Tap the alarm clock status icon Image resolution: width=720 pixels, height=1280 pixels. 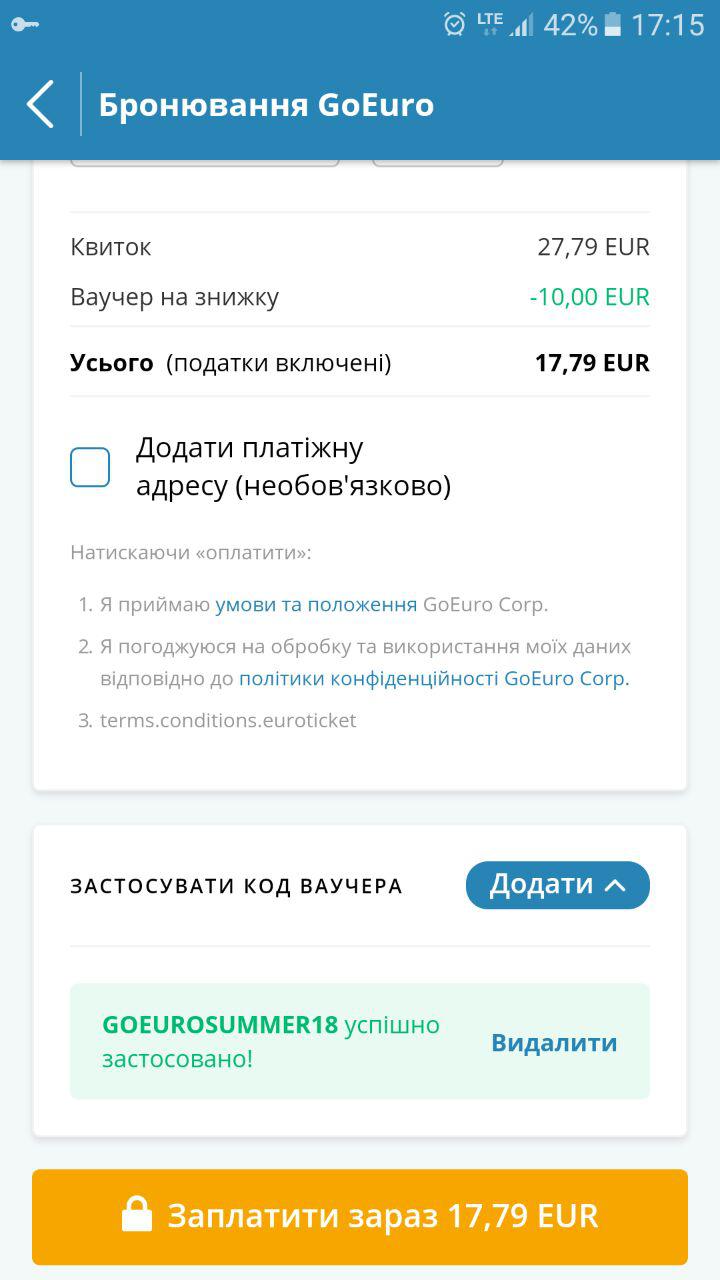pyautogui.click(x=455, y=24)
